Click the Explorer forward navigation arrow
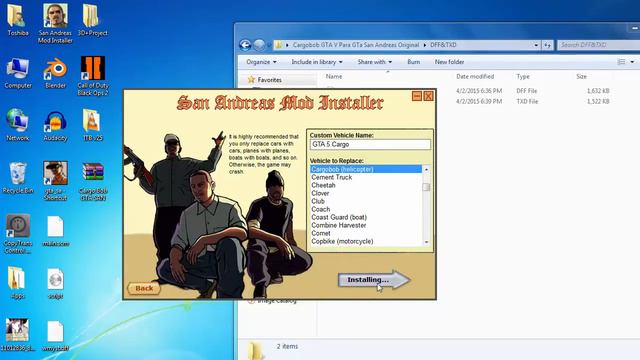The width and height of the screenshot is (640, 360). 259,45
